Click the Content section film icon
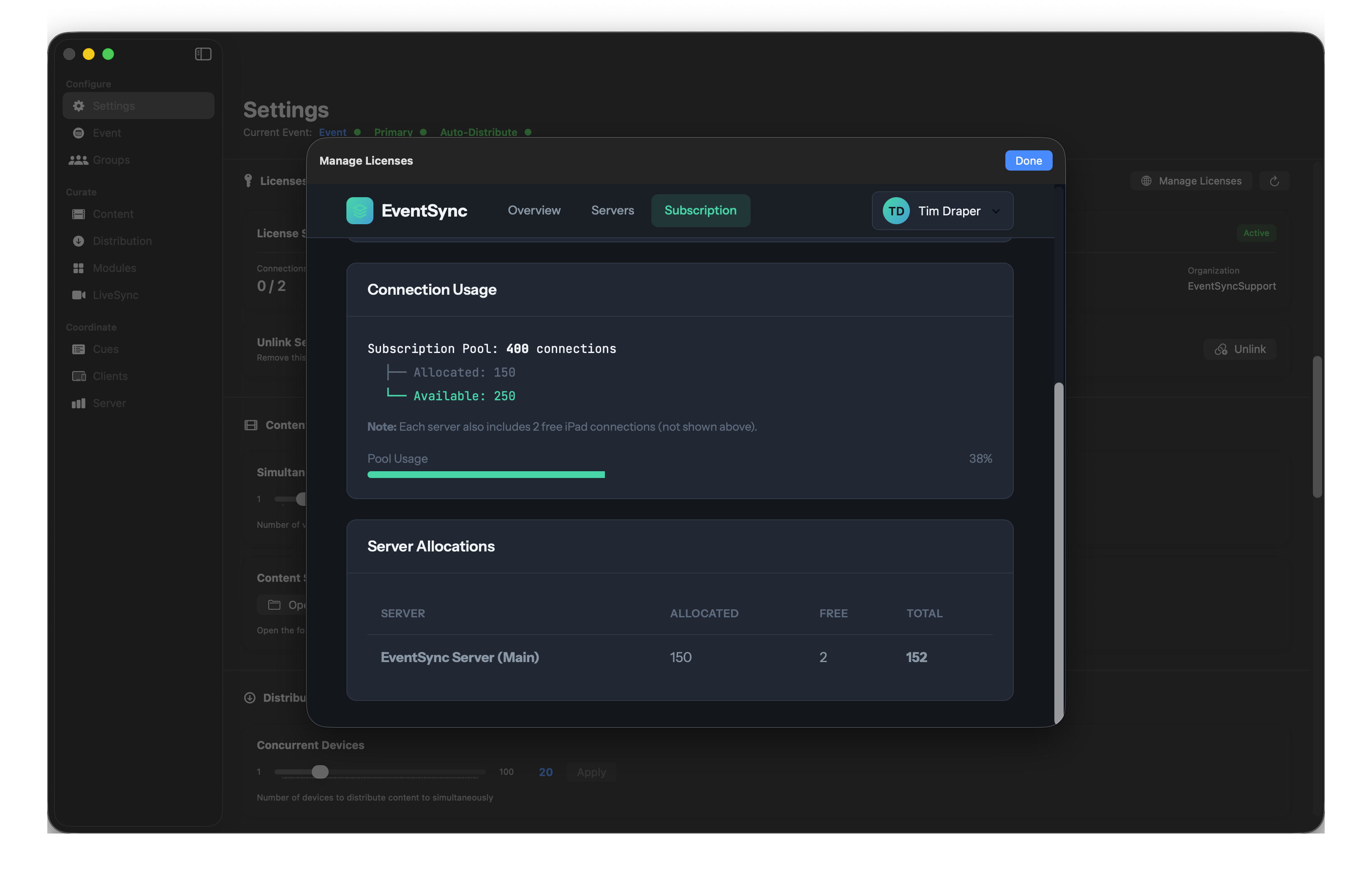This screenshot has width=1372, height=896. pyautogui.click(x=251, y=425)
